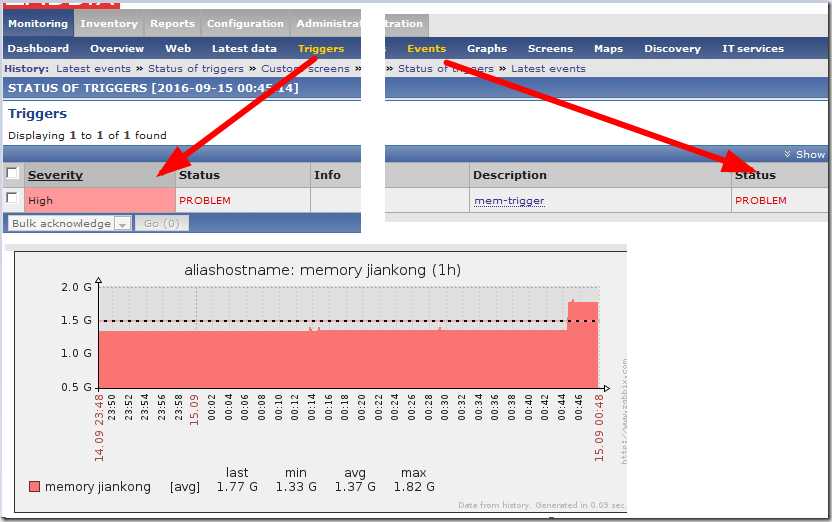Navigate to the Latest data submenu item
This screenshot has height=522, width=832.
click(x=244, y=48)
